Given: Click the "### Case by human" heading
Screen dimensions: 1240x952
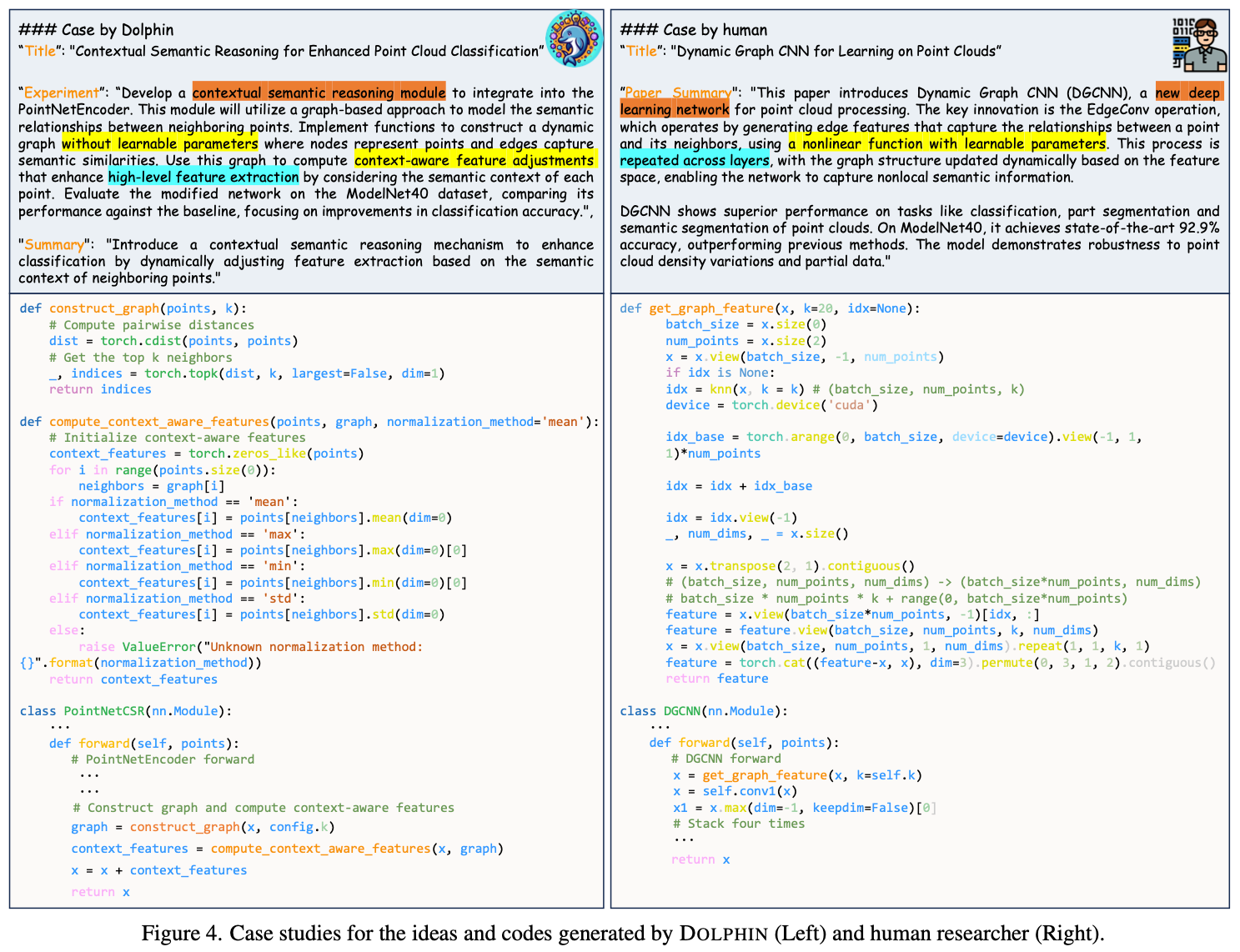Looking at the screenshot, I should click(693, 30).
